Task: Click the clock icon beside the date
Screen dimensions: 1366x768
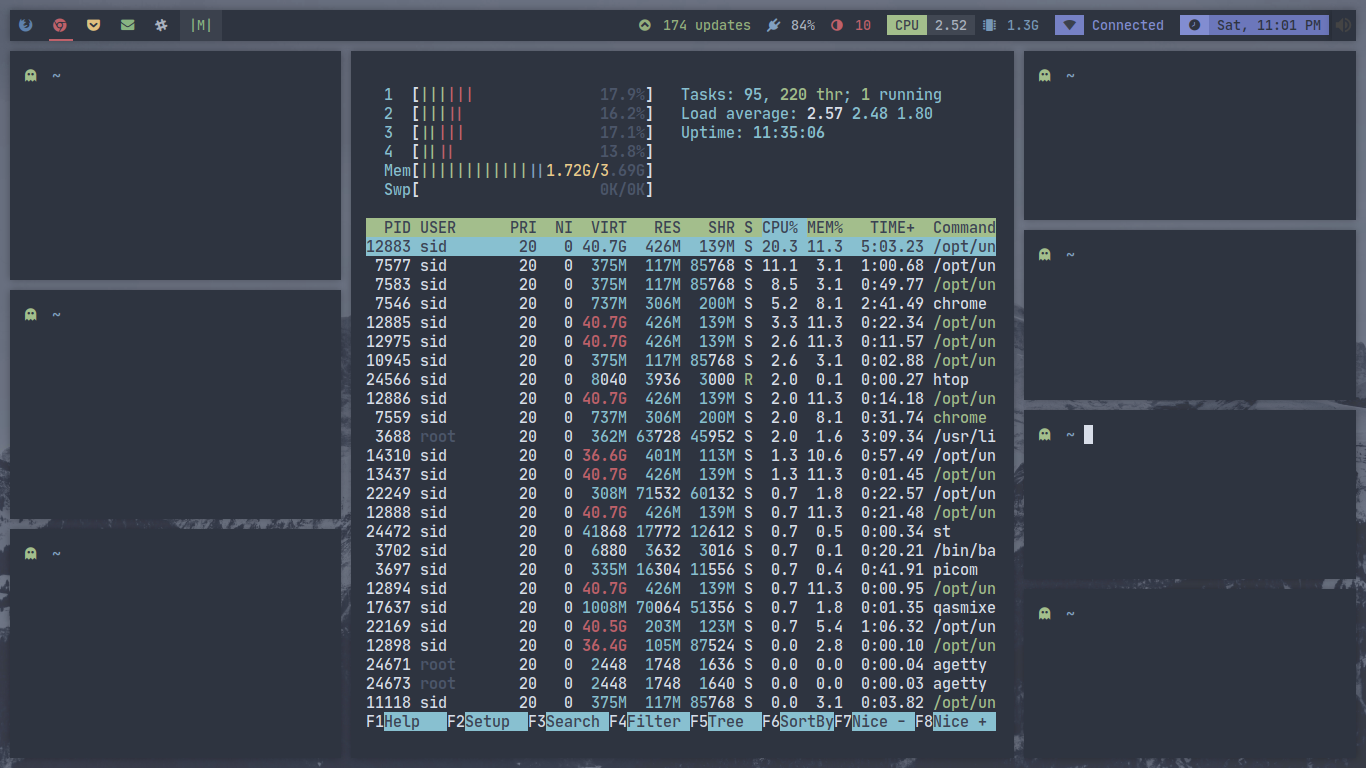Action: click(1194, 25)
